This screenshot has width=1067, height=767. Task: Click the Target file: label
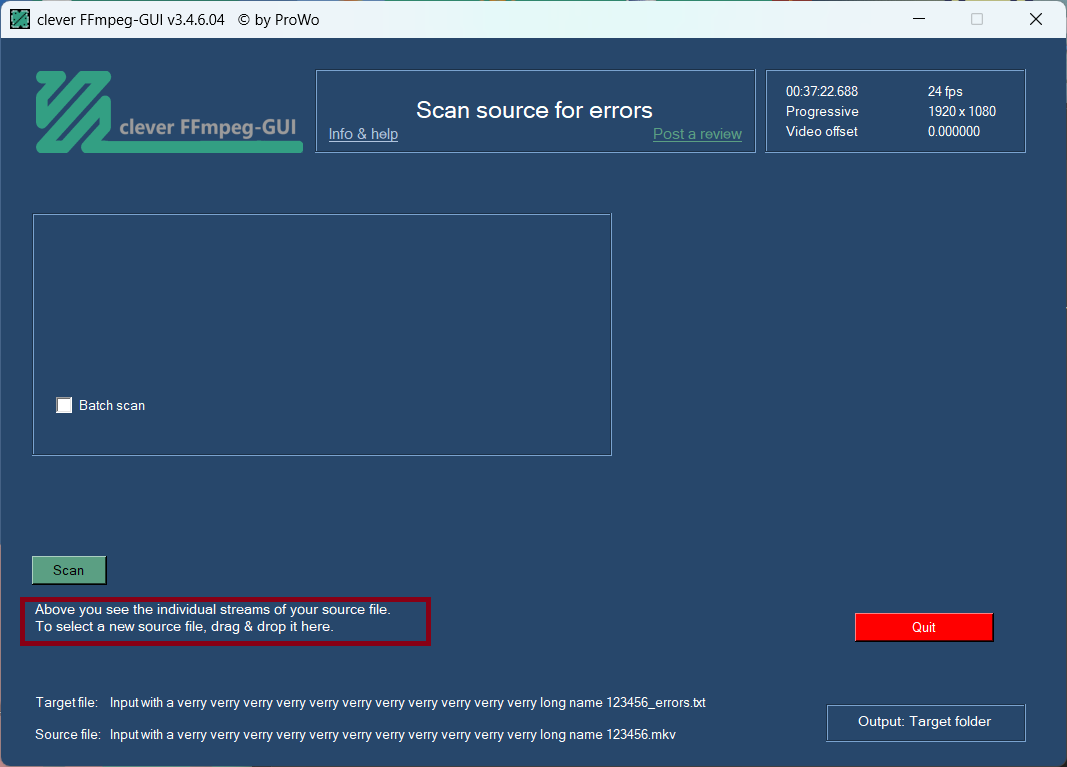tap(67, 702)
